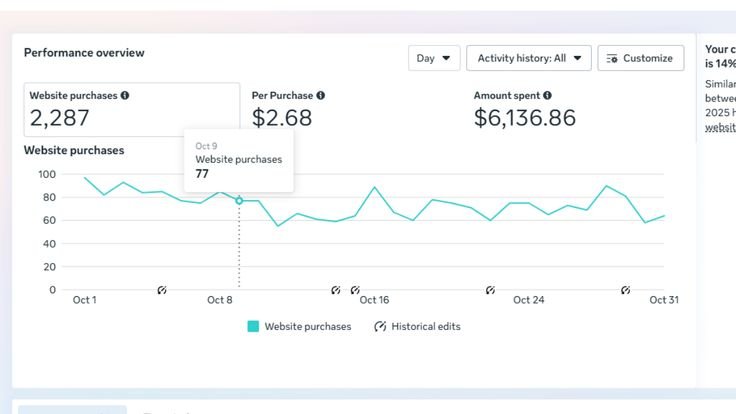Screen dimensions: 736x414
Task: Click the Website purchases chart title
Action: click(74, 150)
